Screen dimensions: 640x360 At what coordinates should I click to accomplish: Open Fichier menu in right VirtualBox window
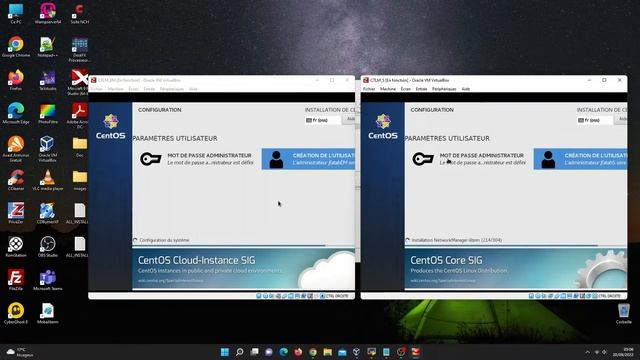[369, 89]
